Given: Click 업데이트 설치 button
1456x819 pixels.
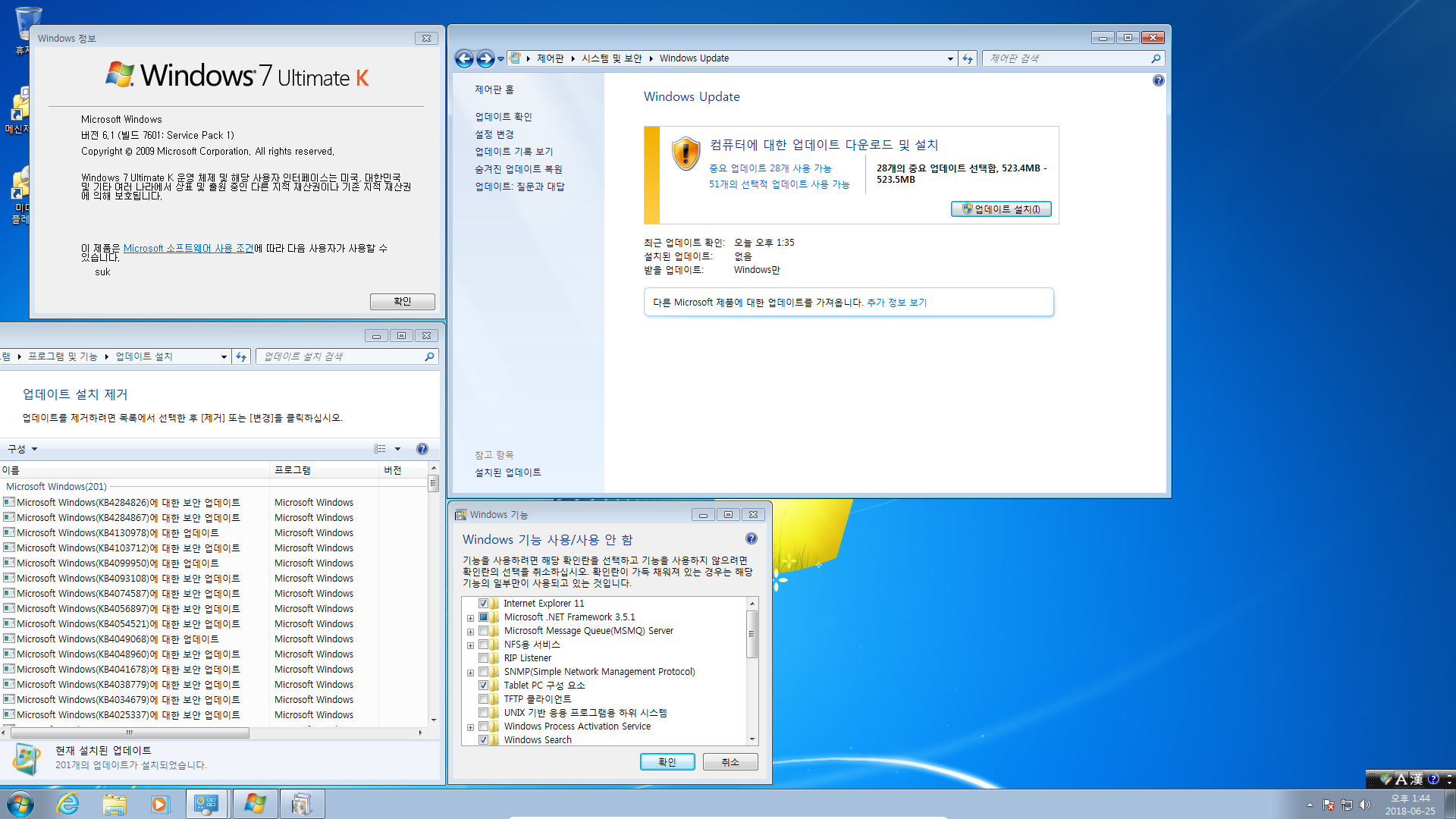Looking at the screenshot, I should coord(1001,209).
